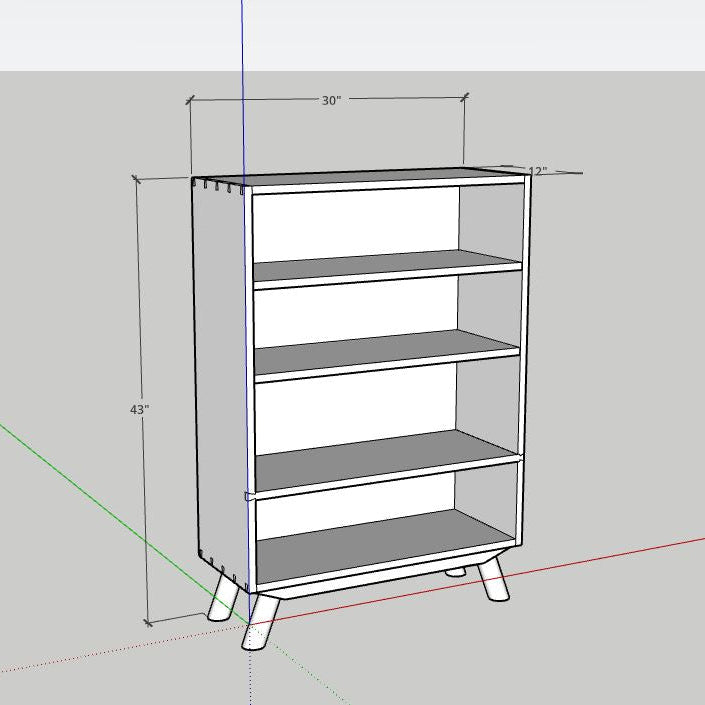Select the front-left angled leg

pyautogui.click(x=260, y=622)
